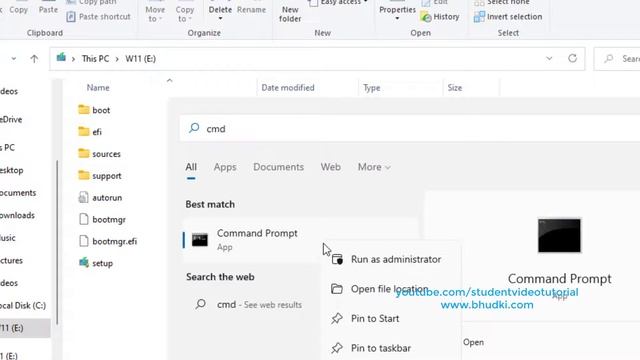640x360 pixels.
Task: Choose Open file location from context menu
Action: [x=391, y=289]
